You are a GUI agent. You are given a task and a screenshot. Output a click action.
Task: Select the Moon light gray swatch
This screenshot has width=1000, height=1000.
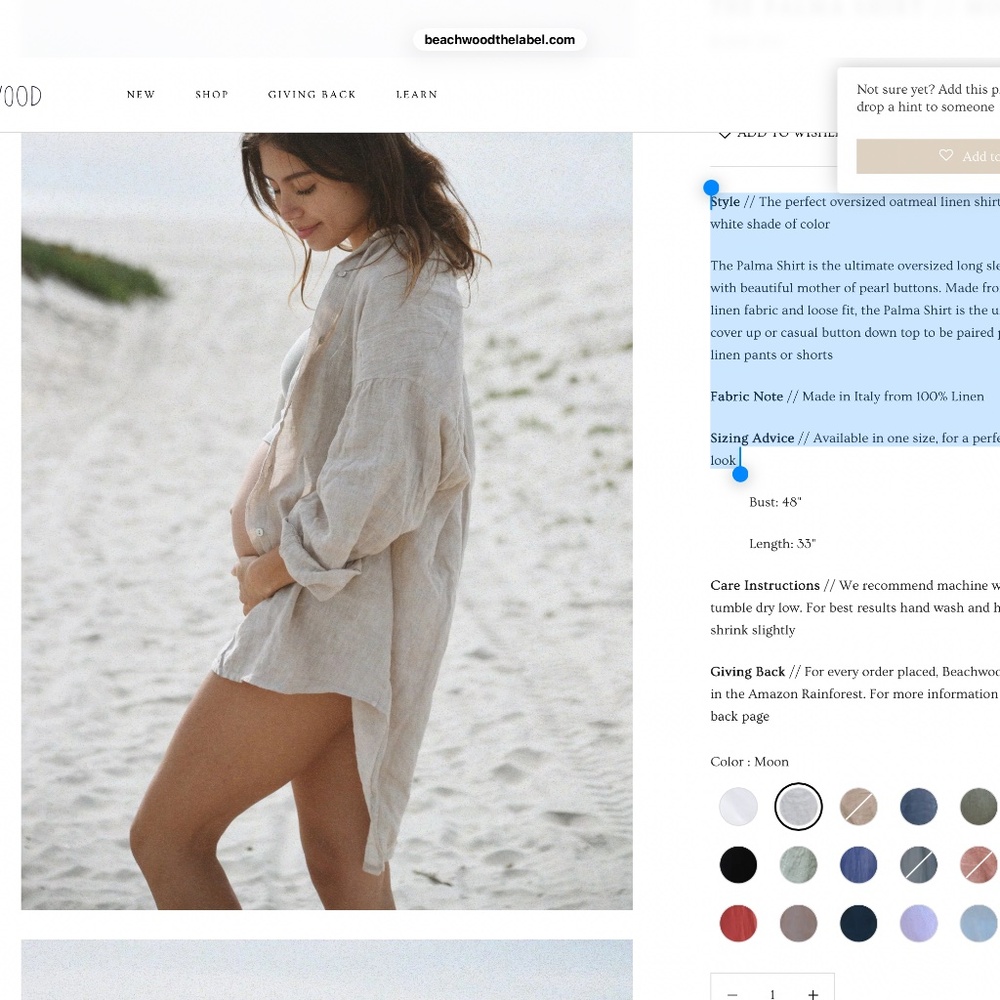click(x=798, y=806)
